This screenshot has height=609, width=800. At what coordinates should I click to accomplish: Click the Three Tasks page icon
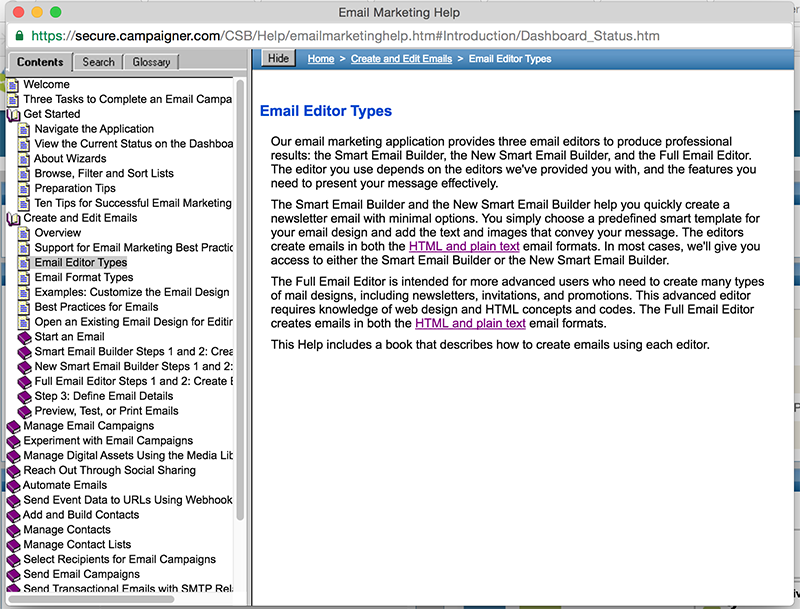tap(13, 99)
